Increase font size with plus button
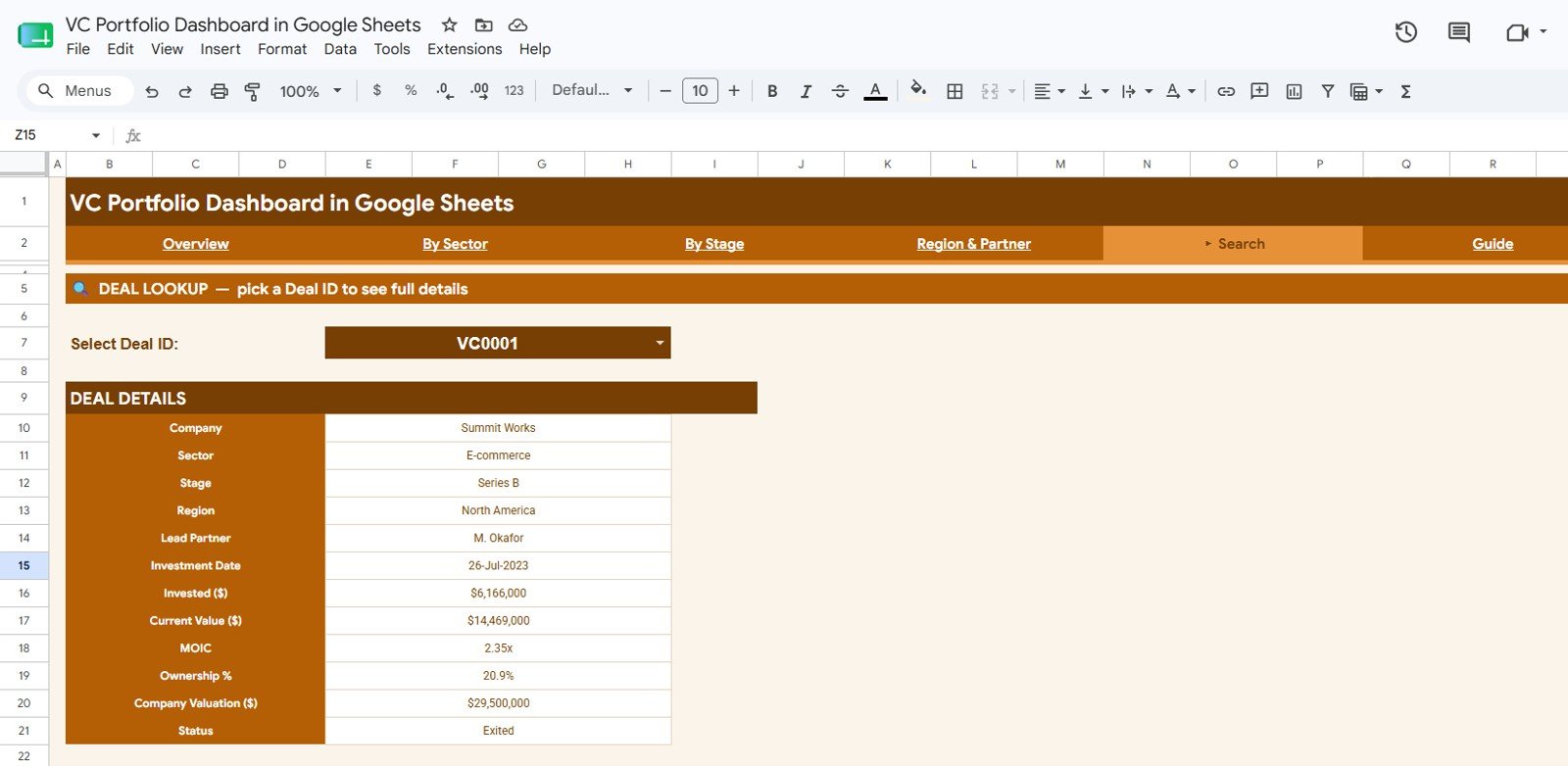 734,91
